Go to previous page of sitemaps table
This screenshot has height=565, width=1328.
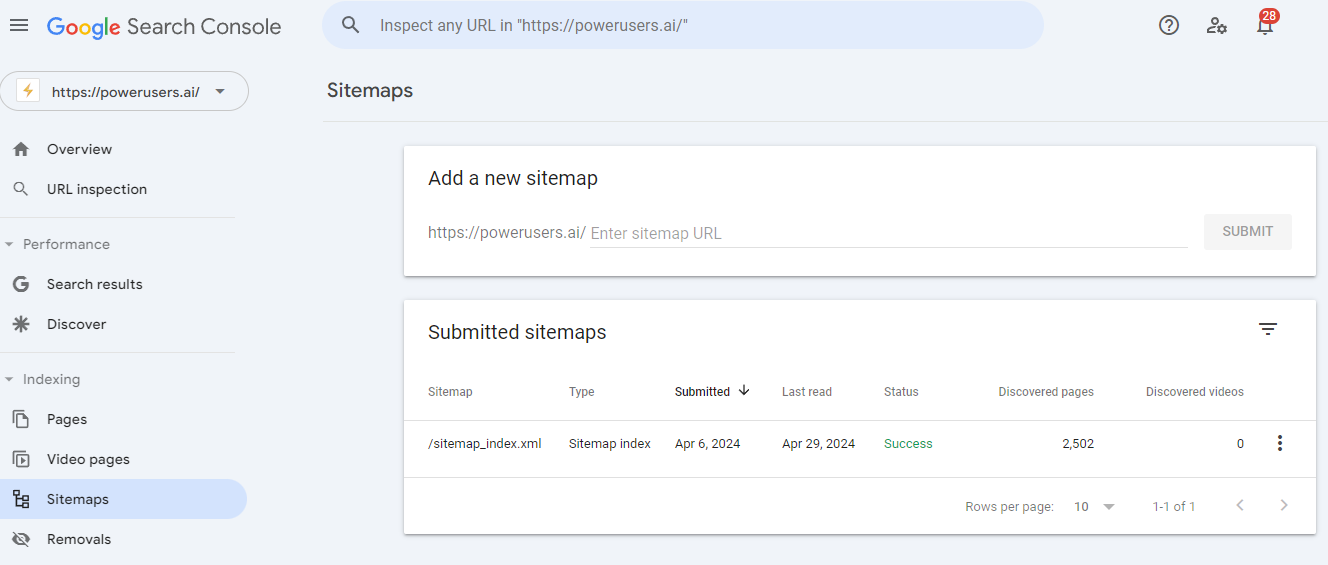1240,505
